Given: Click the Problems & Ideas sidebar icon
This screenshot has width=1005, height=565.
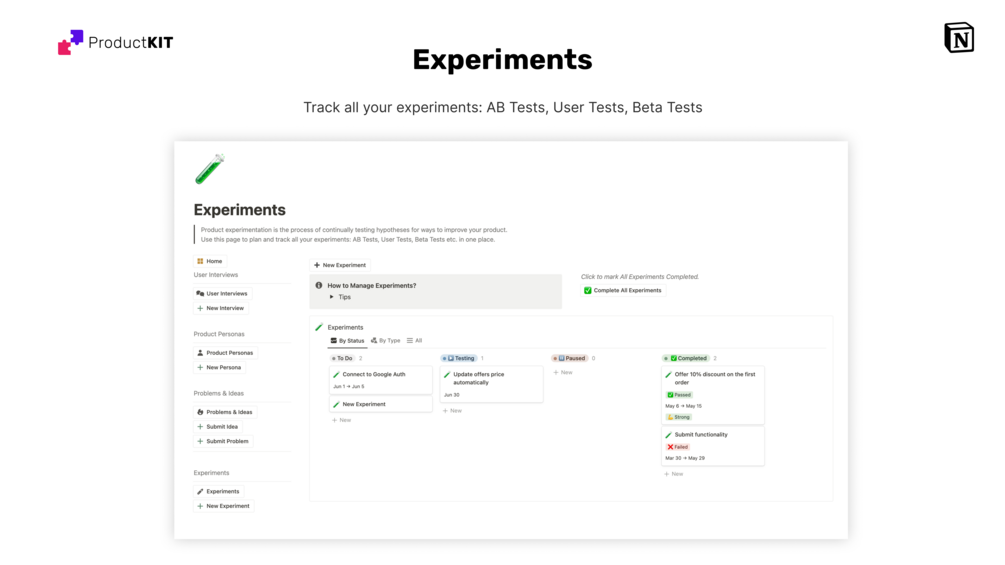Looking at the screenshot, I should click(200, 412).
